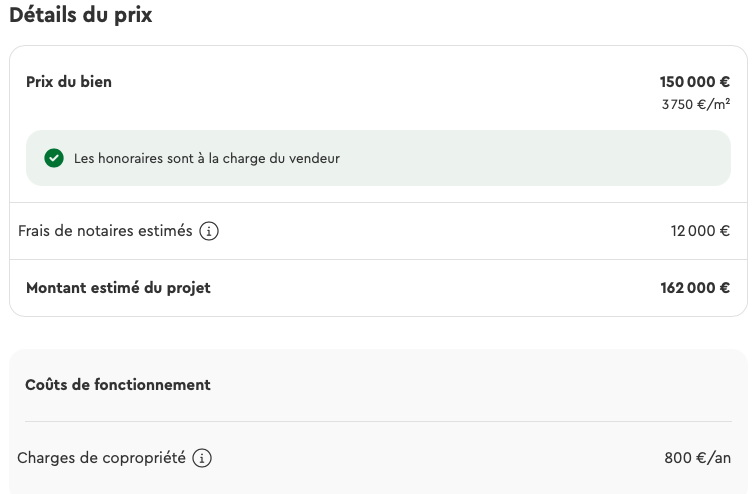Click the Frais de notaires estimés label
This screenshot has width=755, height=494.
(105, 231)
